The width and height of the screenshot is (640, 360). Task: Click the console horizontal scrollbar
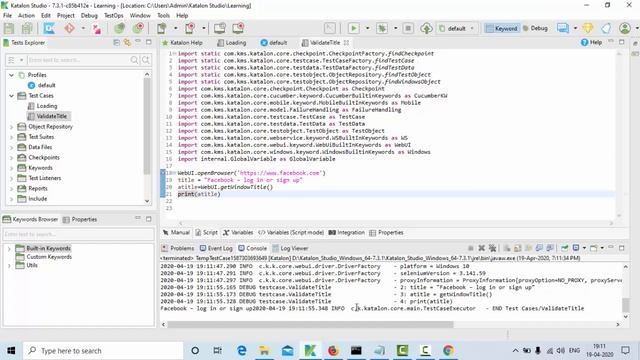coord(310,324)
